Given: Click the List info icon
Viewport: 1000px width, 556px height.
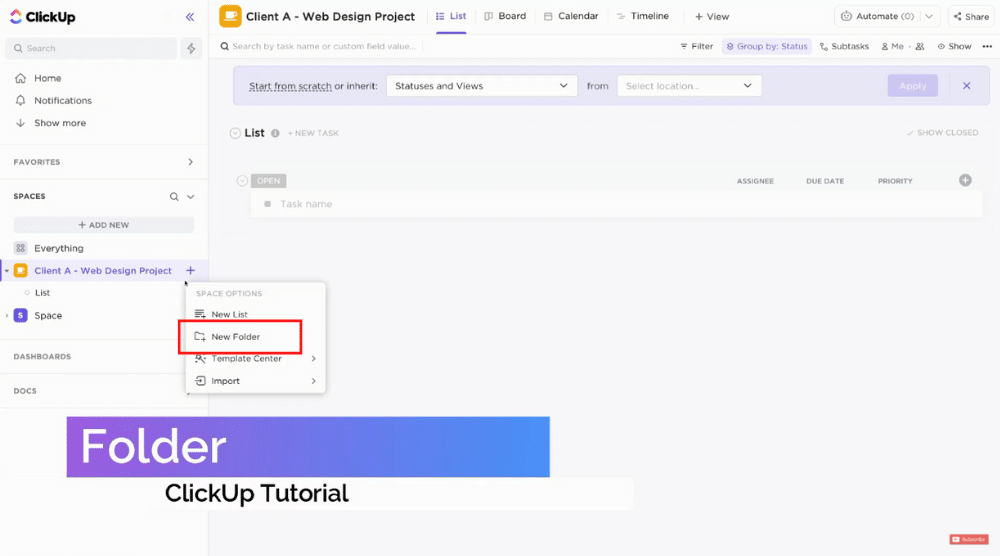Looking at the screenshot, I should coord(276,133).
